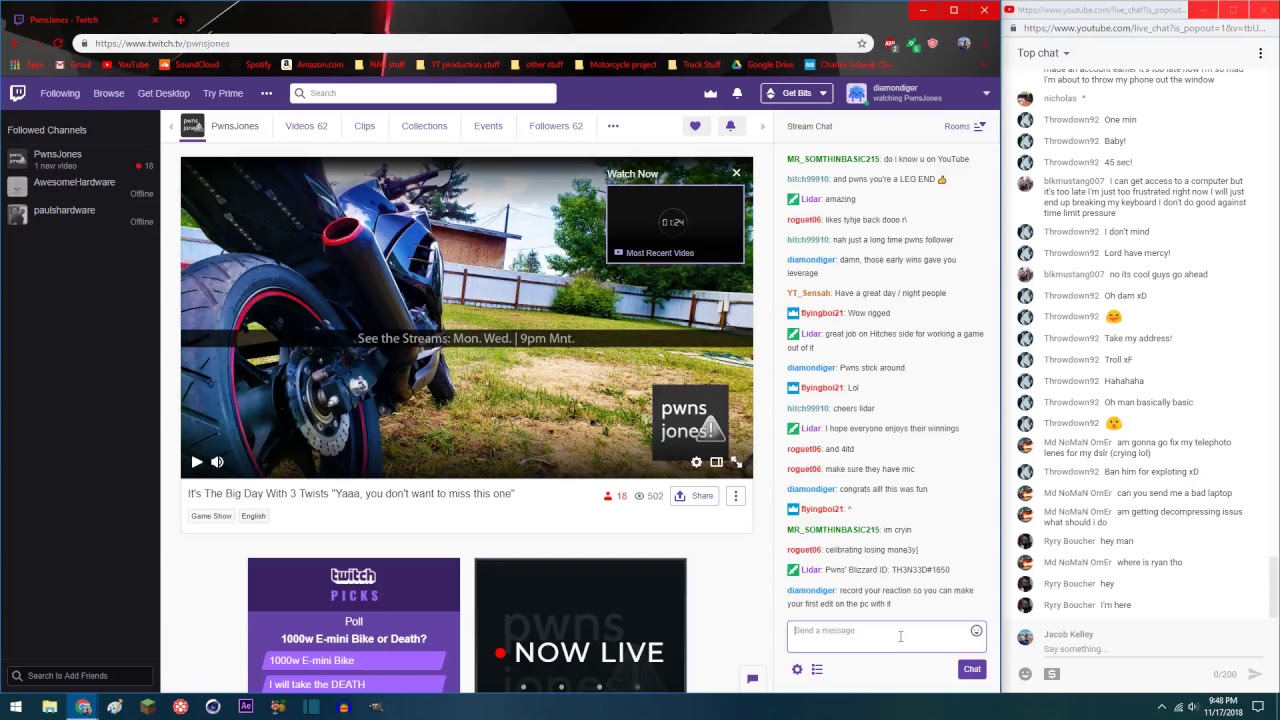The width and height of the screenshot is (1280, 720).
Task: Open Get Bits dropdown
Action: (x=797, y=93)
